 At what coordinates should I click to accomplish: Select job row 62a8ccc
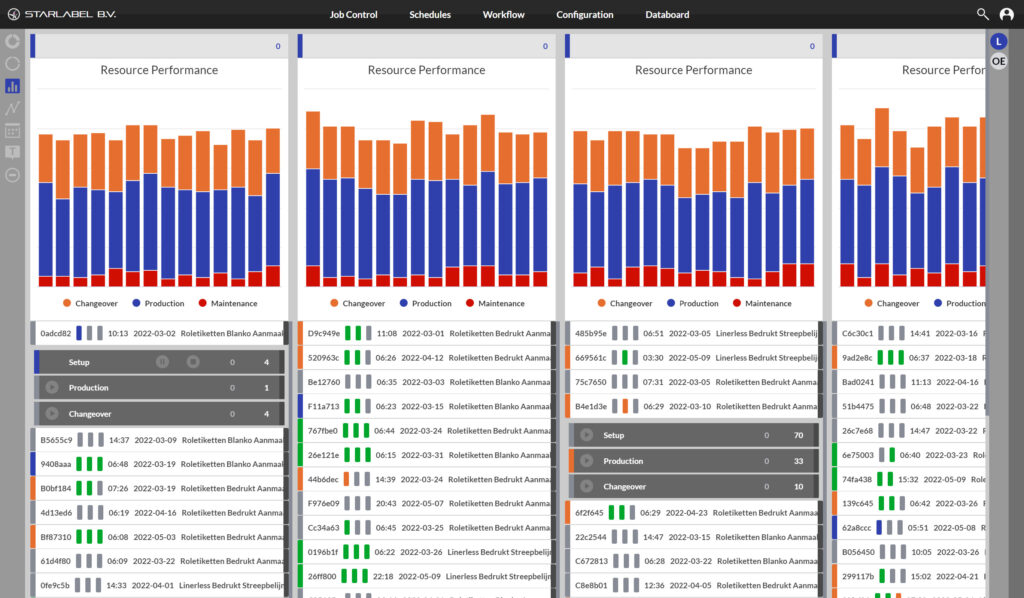coord(909,527)
